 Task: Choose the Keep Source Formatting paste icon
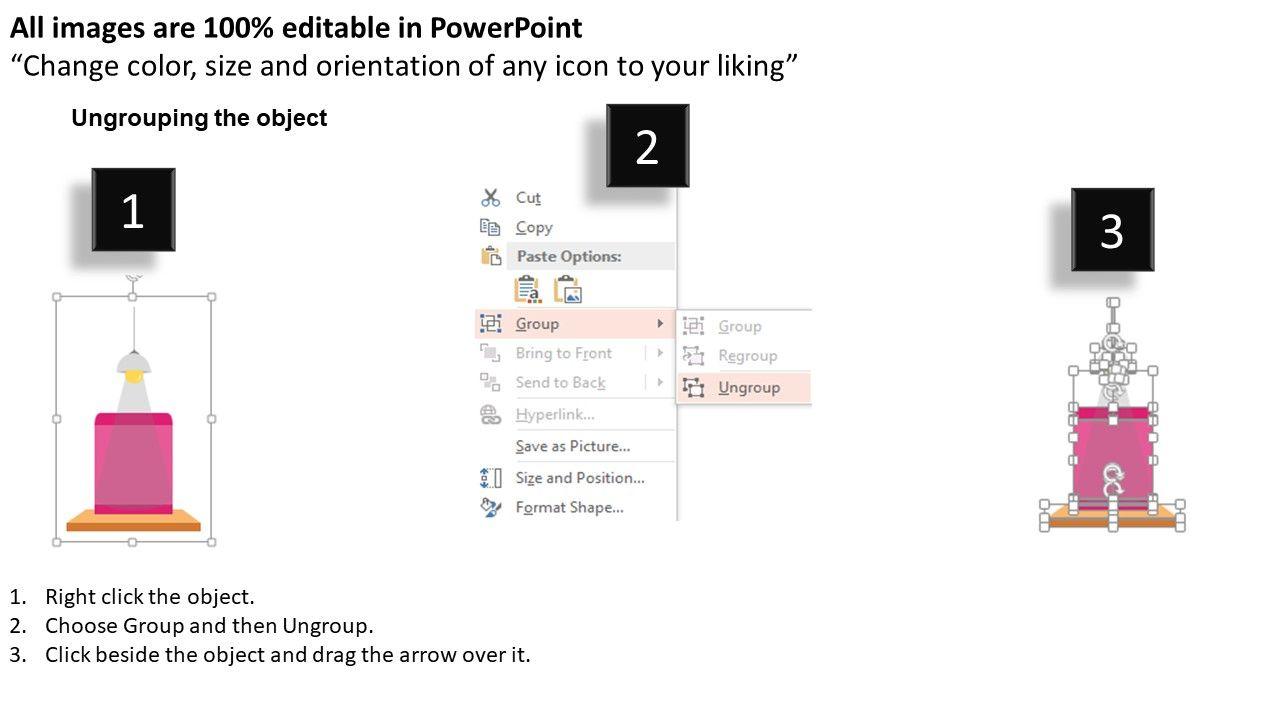pos(527,290)
